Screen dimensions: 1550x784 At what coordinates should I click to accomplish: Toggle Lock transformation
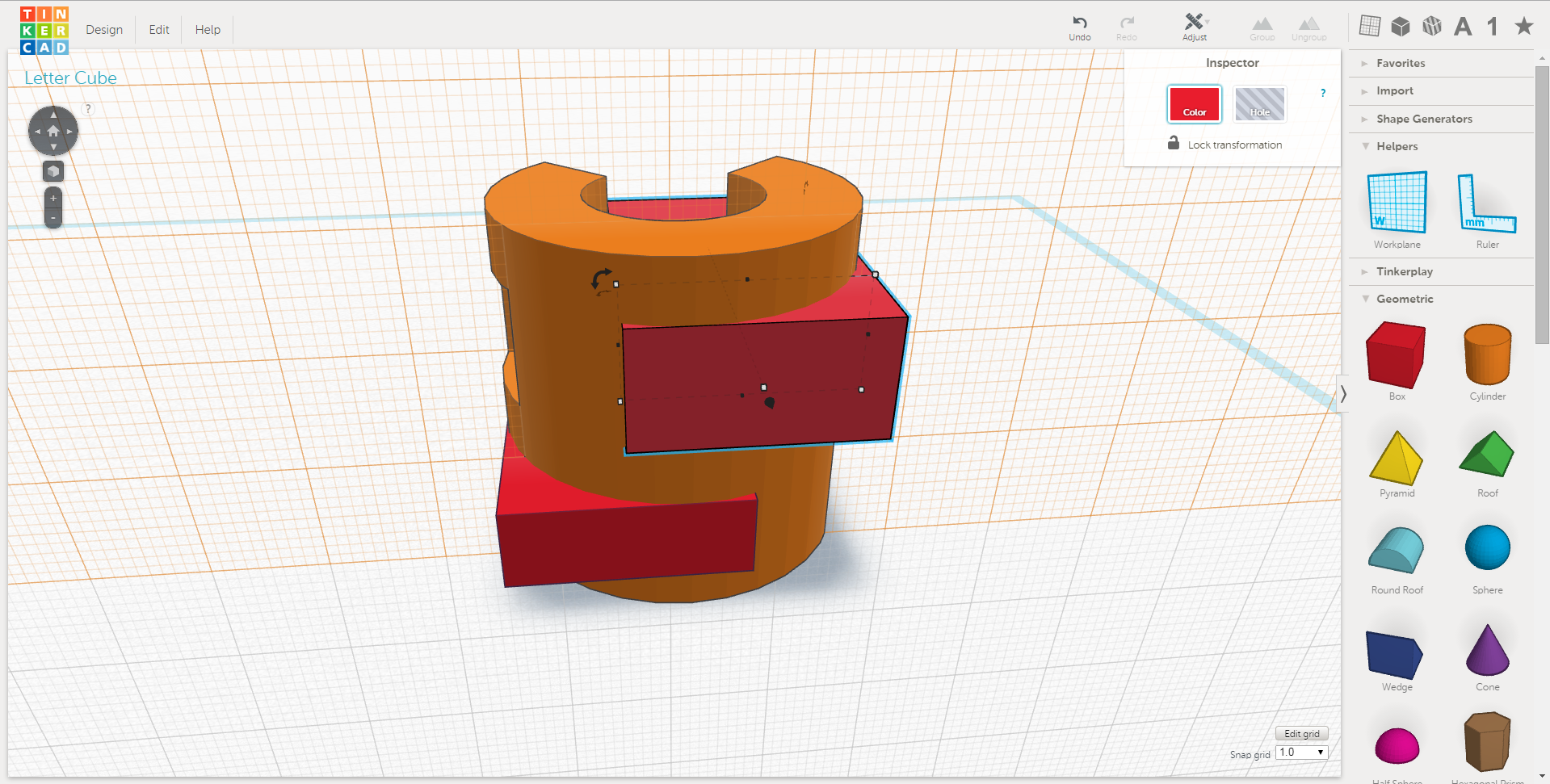1224,144
